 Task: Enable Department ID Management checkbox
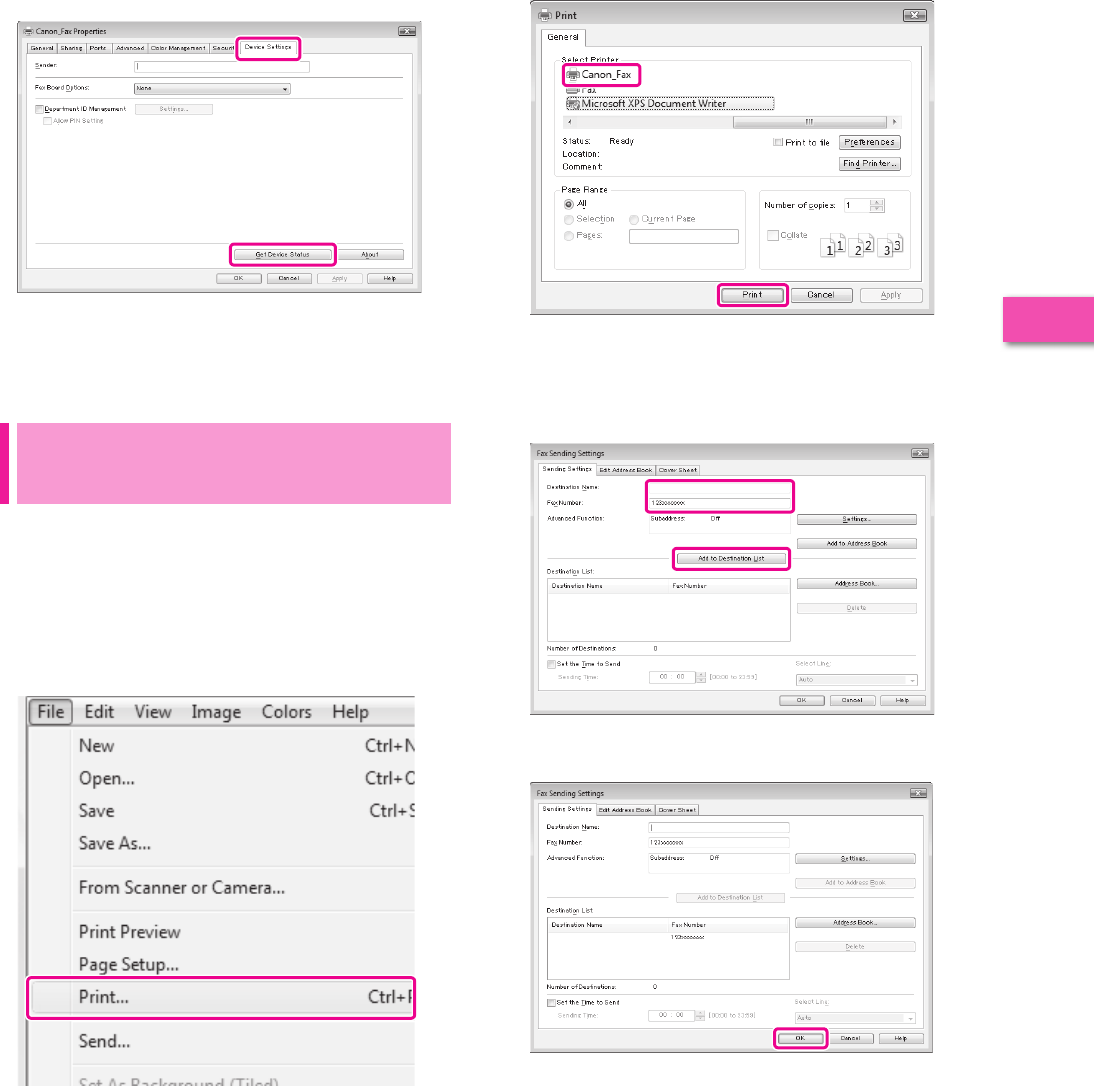point(39,110)
